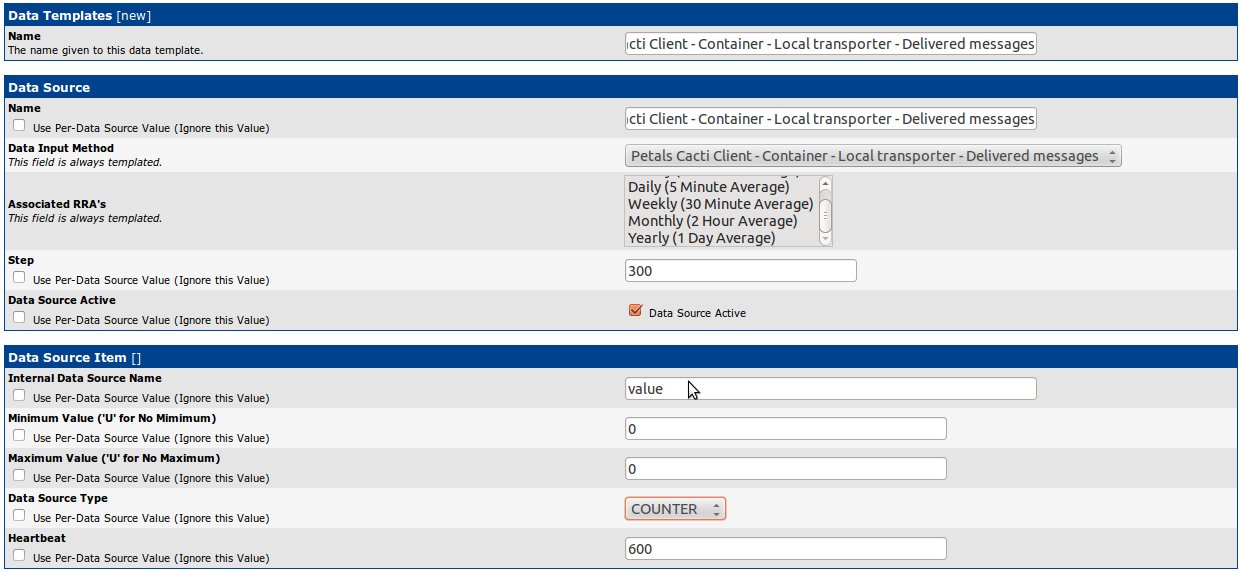The width and height of the screenshot is (1241, 572).
Task: Select Yearly (1 Day Average) RRA
Action: (x=701, y=238)
